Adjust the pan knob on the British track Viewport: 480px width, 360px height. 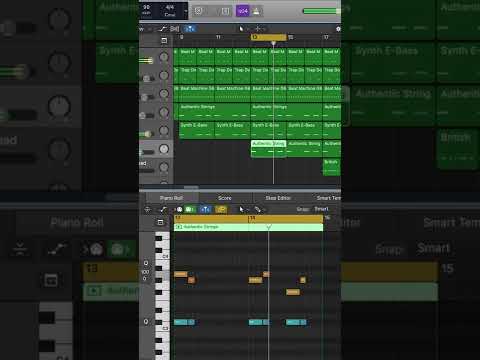(x=164, y=167)
